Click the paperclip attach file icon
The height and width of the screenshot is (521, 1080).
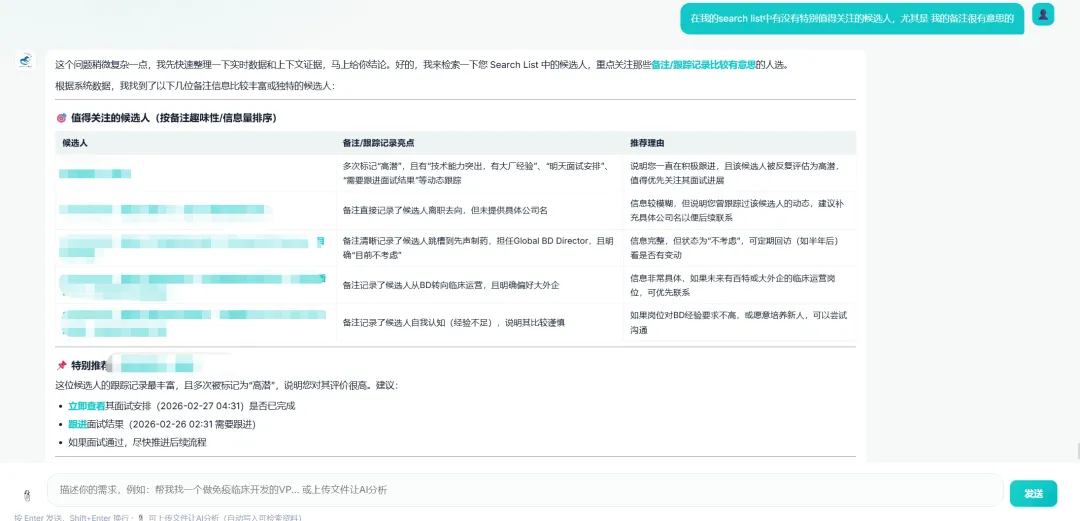pos(27,494)
